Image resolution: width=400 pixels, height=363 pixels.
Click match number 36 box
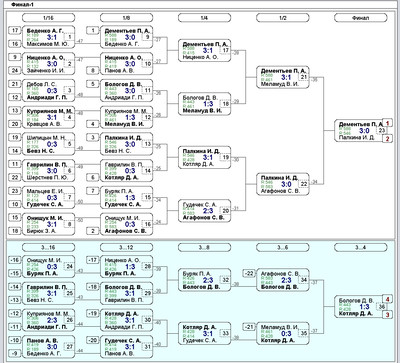(382, 307)
